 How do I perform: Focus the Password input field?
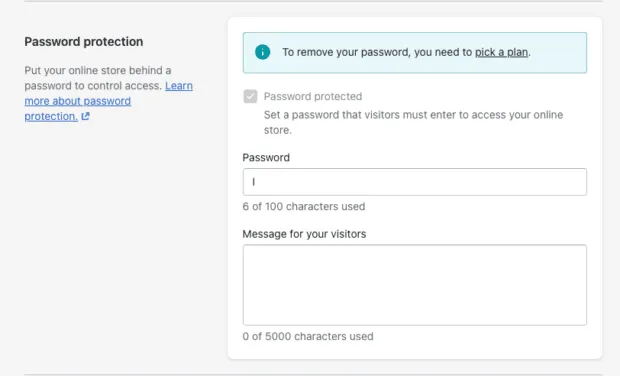click(415, 182)
